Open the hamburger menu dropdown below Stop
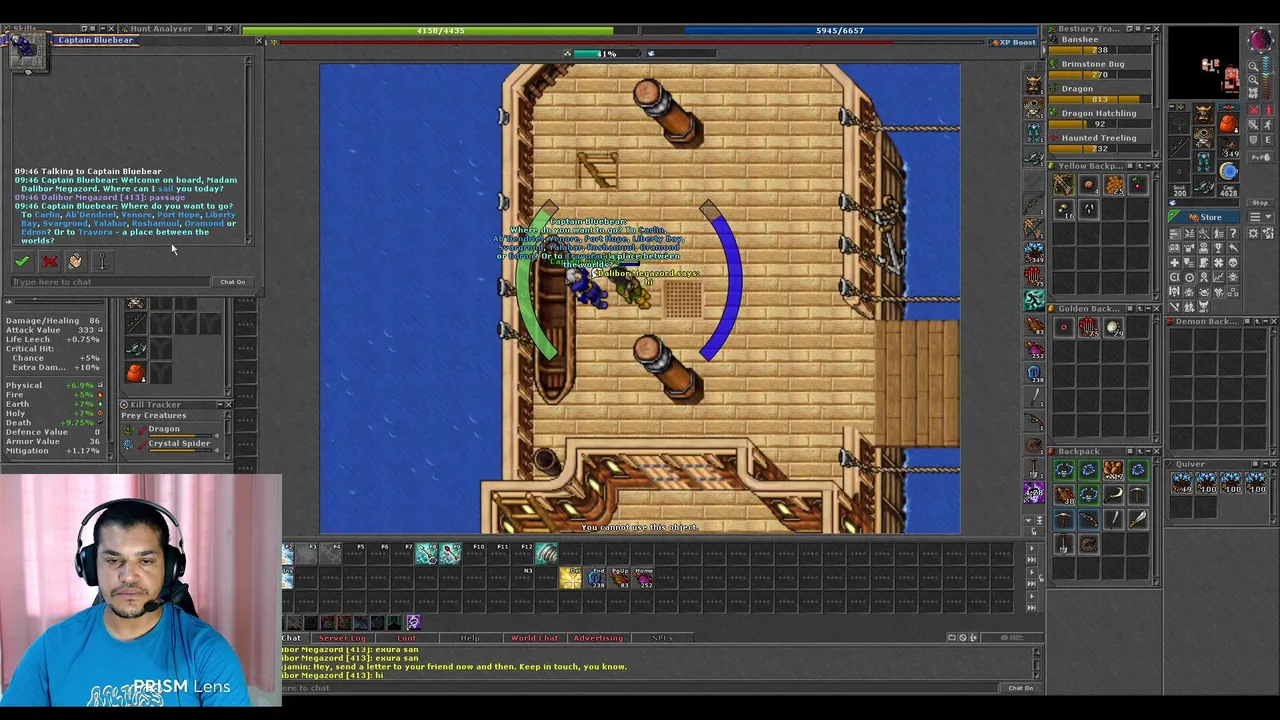The width and height of the screenshot is (1280, 720). 1261,217
